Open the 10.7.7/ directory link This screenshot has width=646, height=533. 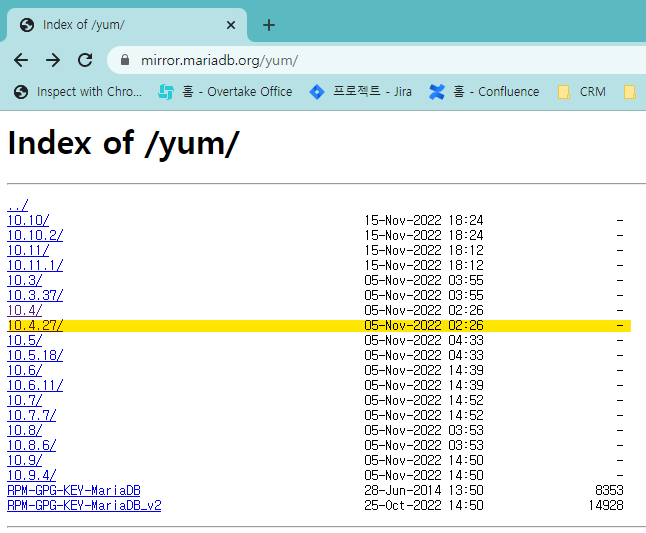coord(32,415)
